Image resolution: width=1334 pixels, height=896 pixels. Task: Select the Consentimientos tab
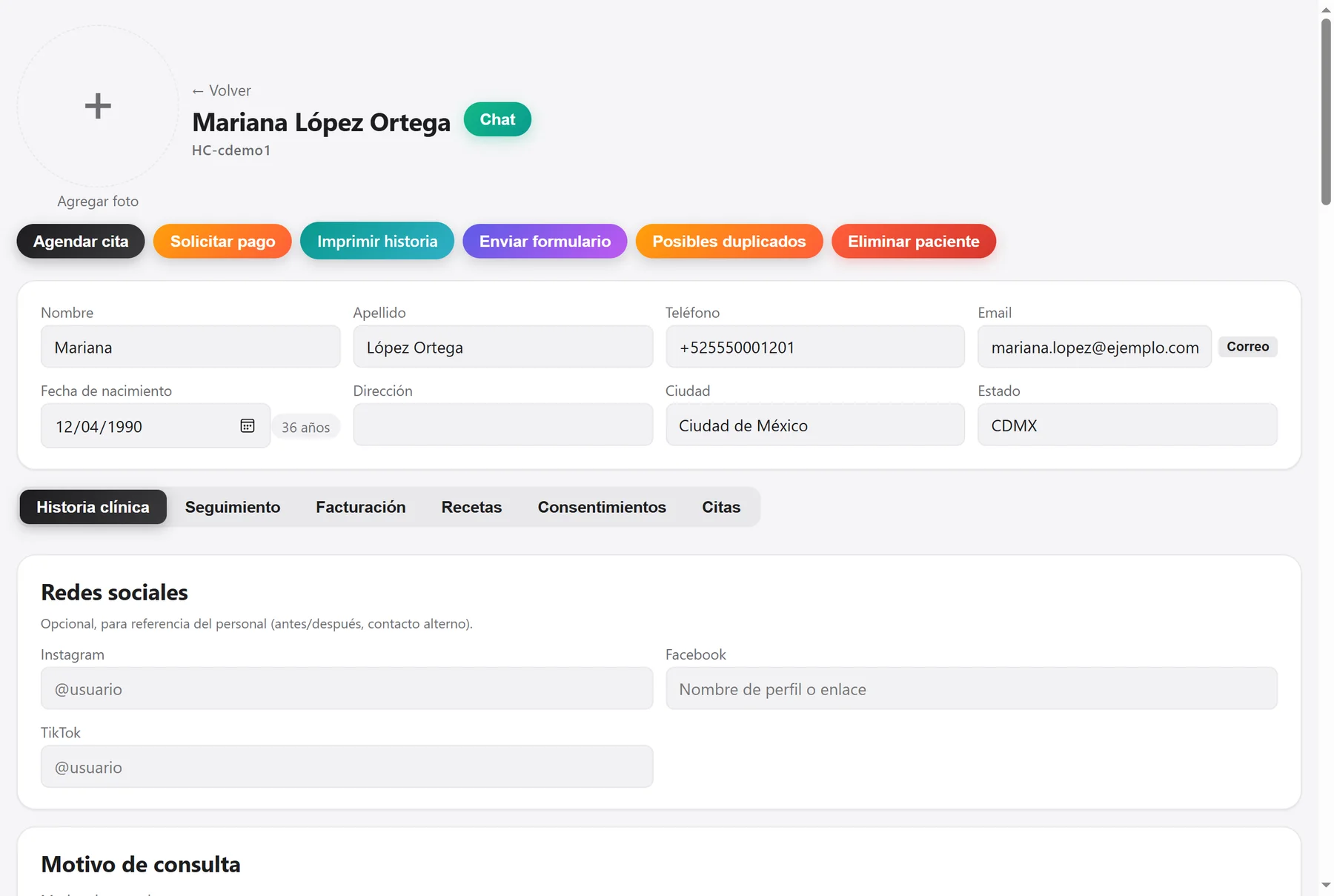[x=602, y=507]
